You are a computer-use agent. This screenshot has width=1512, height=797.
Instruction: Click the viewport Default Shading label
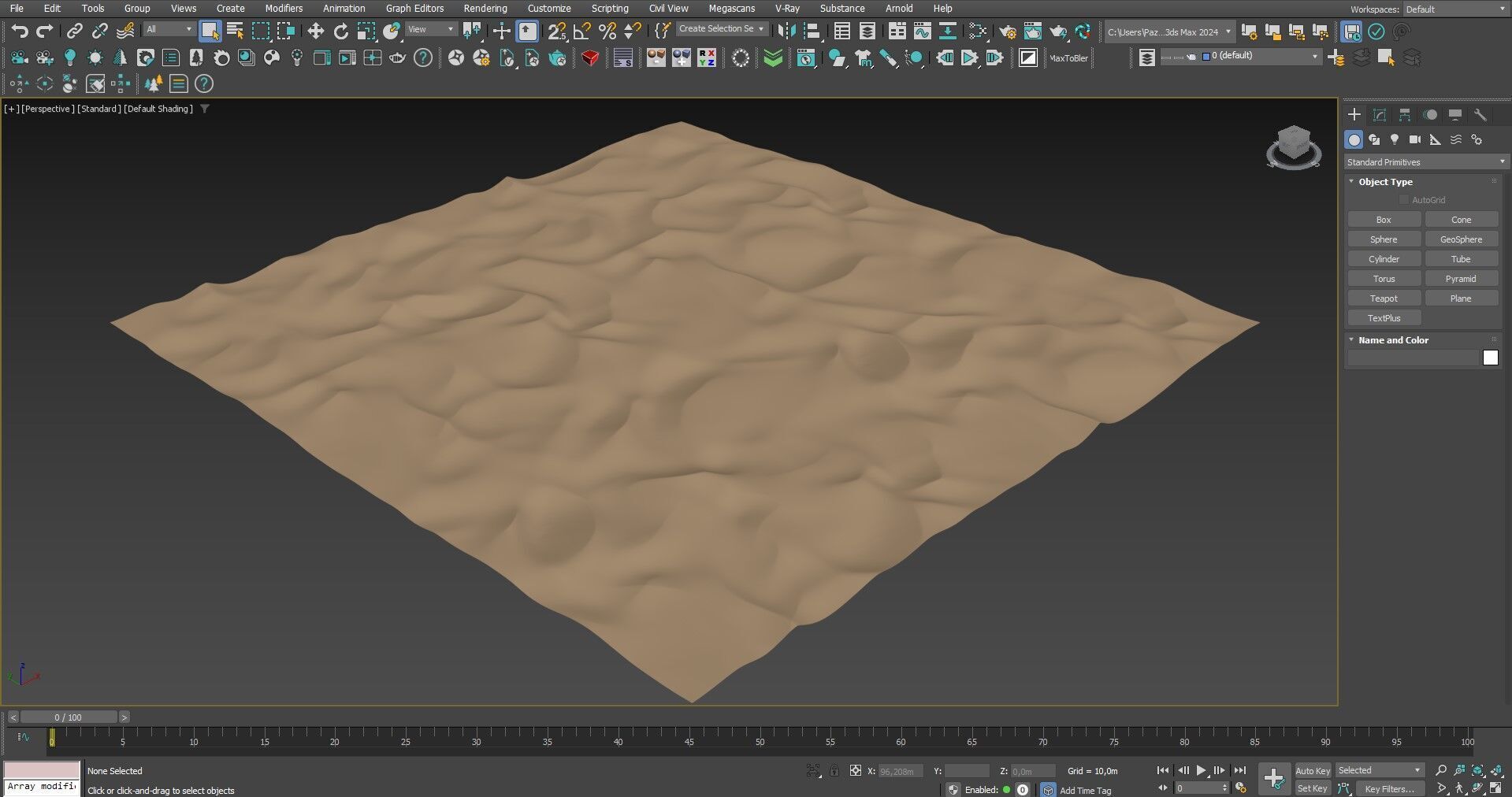[158, 109]
